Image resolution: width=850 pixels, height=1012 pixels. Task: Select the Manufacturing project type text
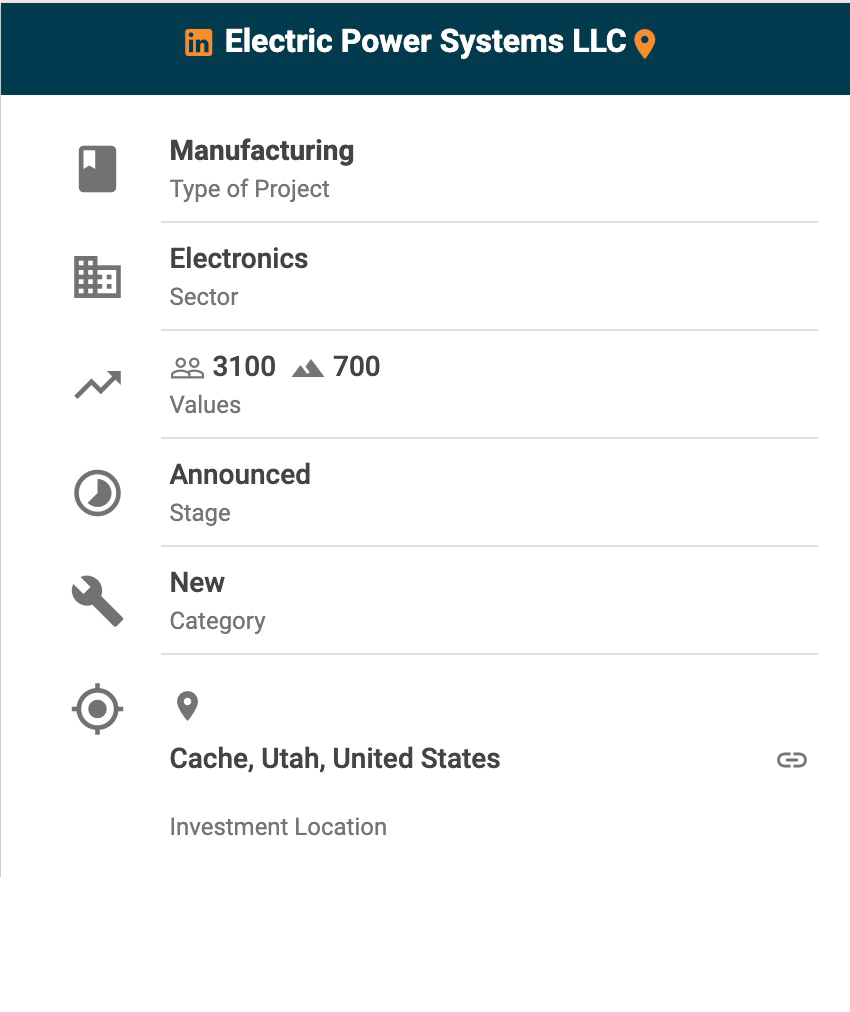tap(262, 151)
